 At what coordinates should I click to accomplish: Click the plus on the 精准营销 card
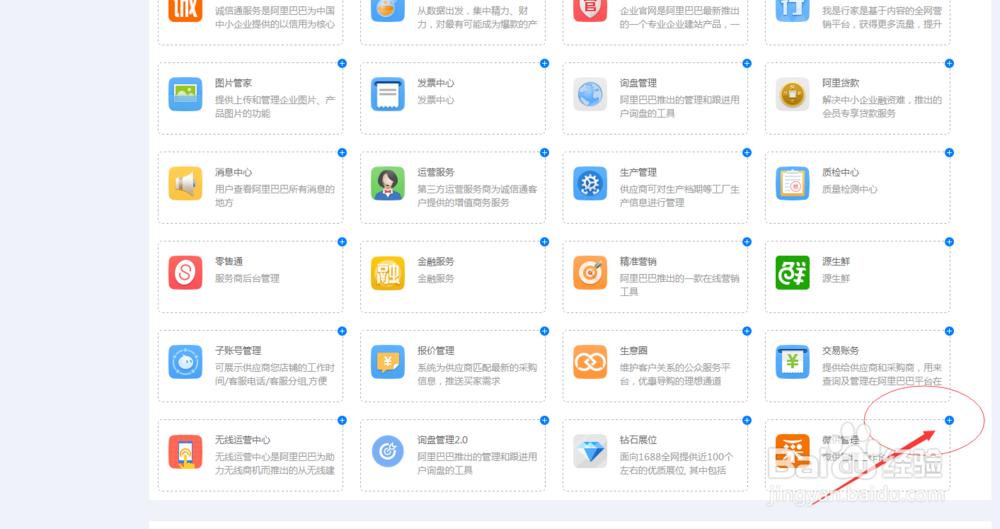coord(747,242)
